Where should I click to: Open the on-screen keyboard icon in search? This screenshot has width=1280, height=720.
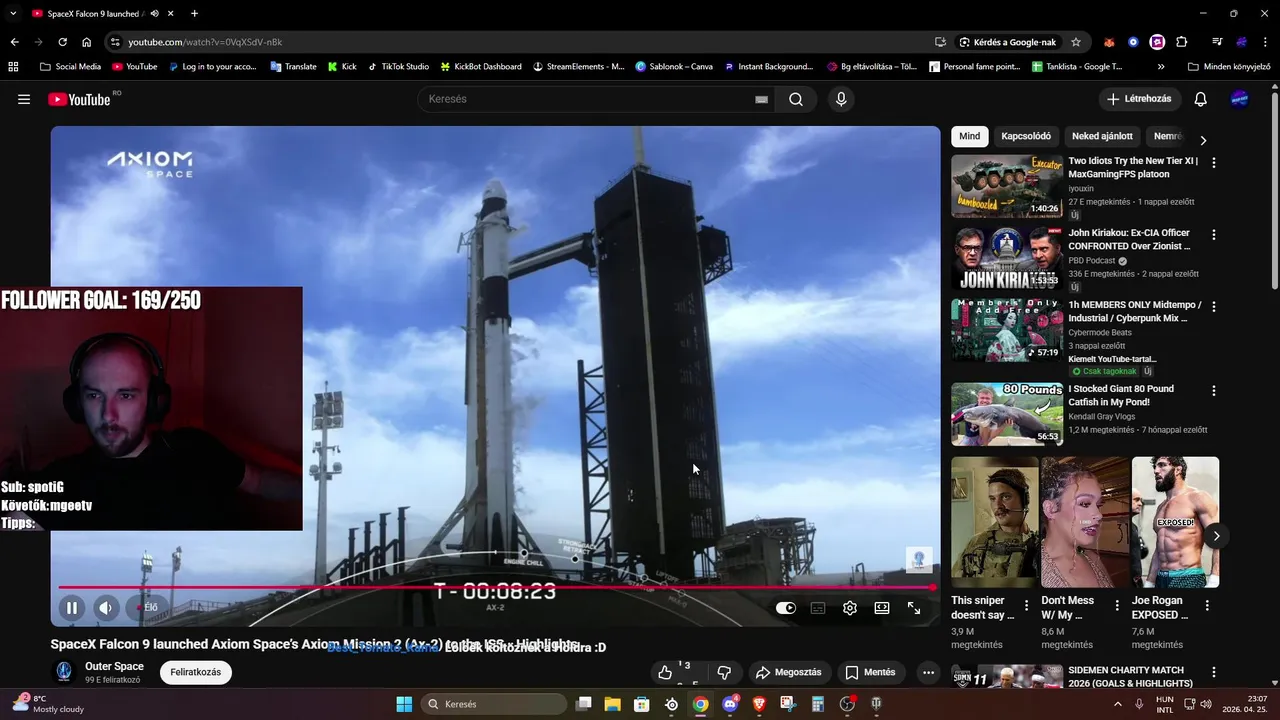coord(761,99)
